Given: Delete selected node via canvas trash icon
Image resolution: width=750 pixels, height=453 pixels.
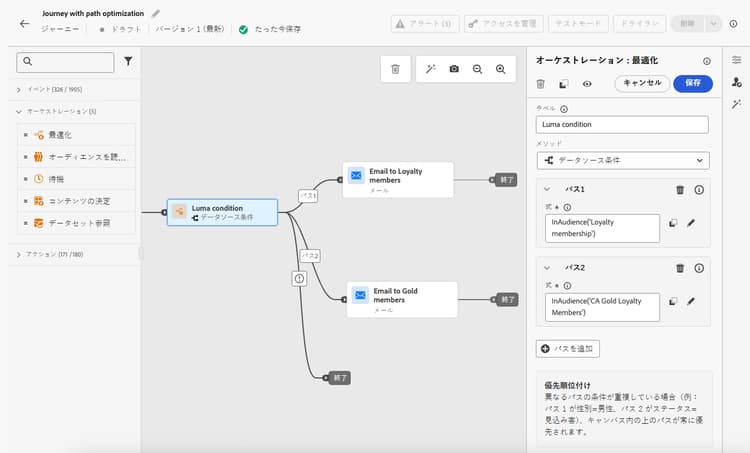Looking at the screenshot, I should (395, 69).
